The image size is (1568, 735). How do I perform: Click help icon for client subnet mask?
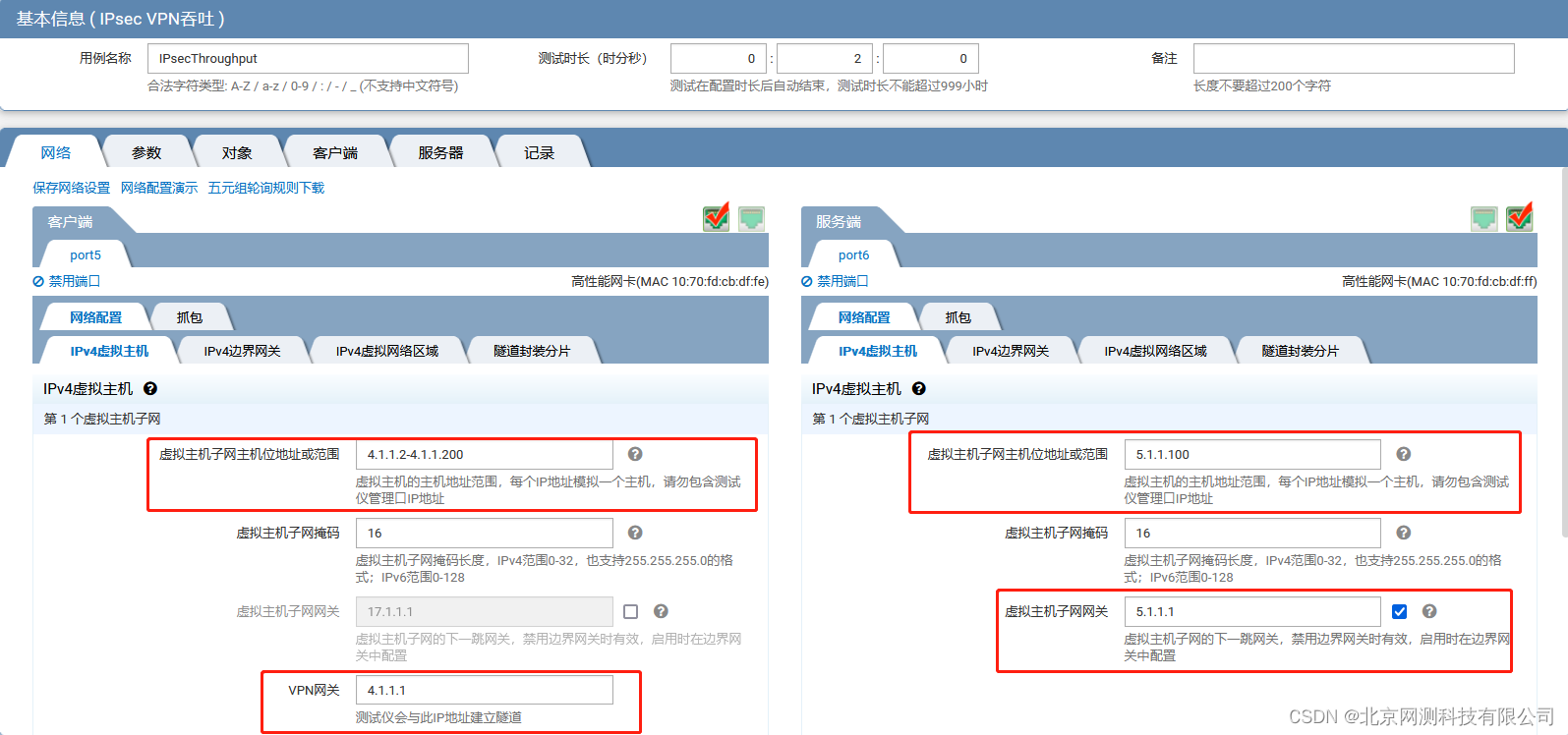click(635, 533)
